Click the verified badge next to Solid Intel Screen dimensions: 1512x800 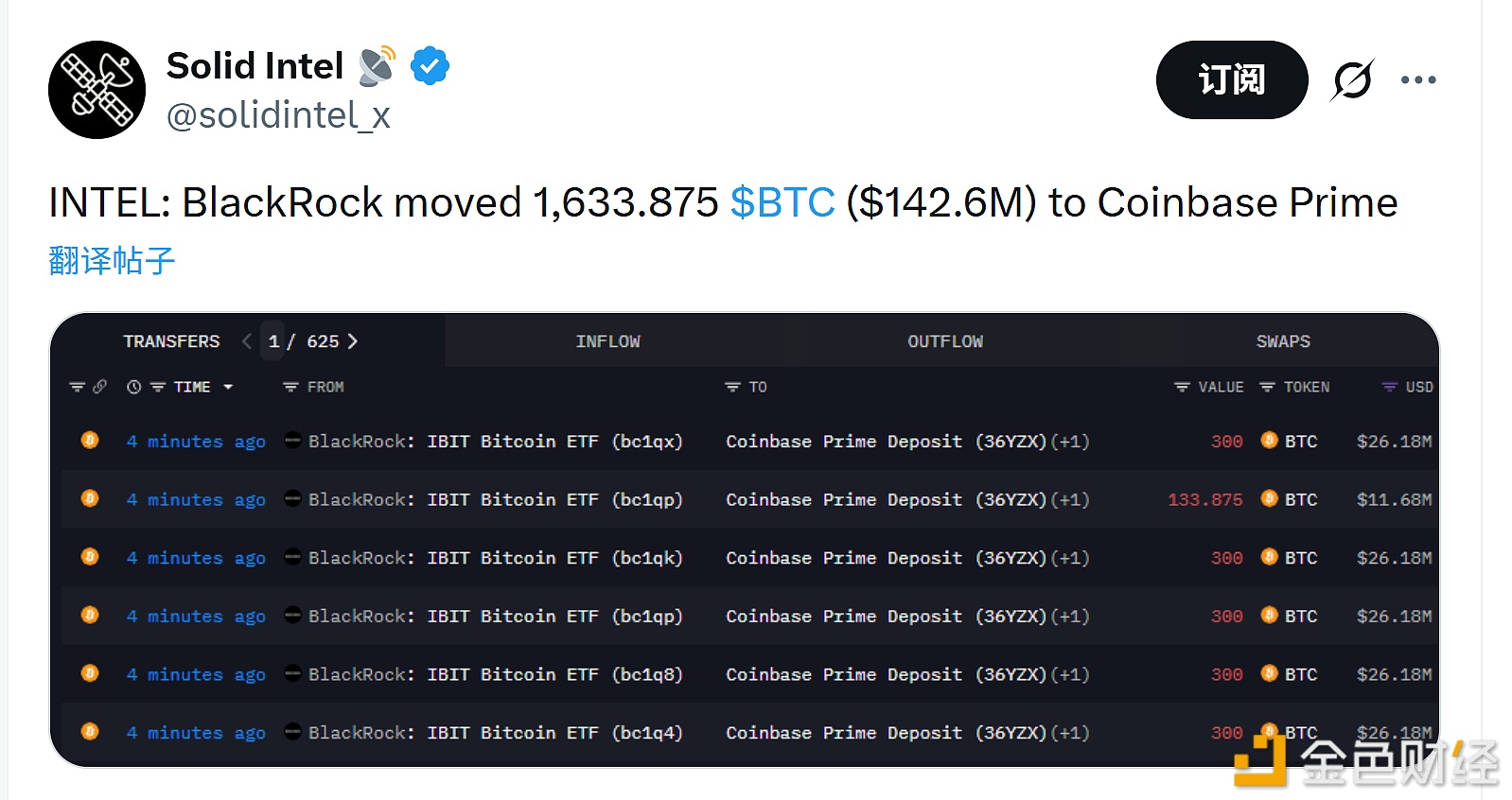(x=431, y=64)
